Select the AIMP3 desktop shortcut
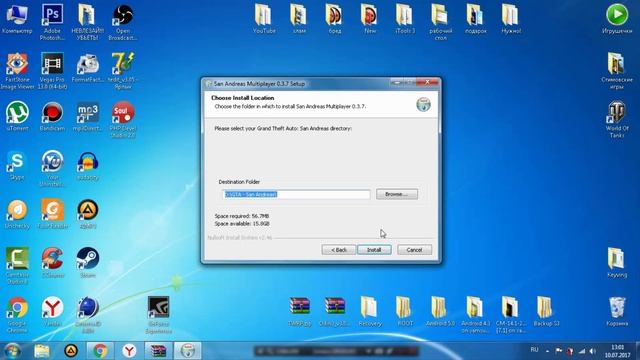 [87, 214]
